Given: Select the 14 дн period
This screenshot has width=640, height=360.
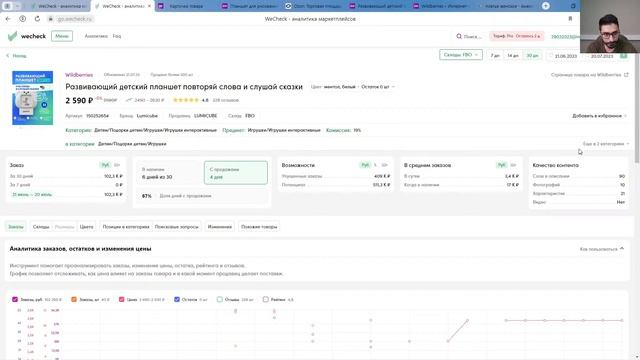Looking at the screenshot, I should pos(513,56).
